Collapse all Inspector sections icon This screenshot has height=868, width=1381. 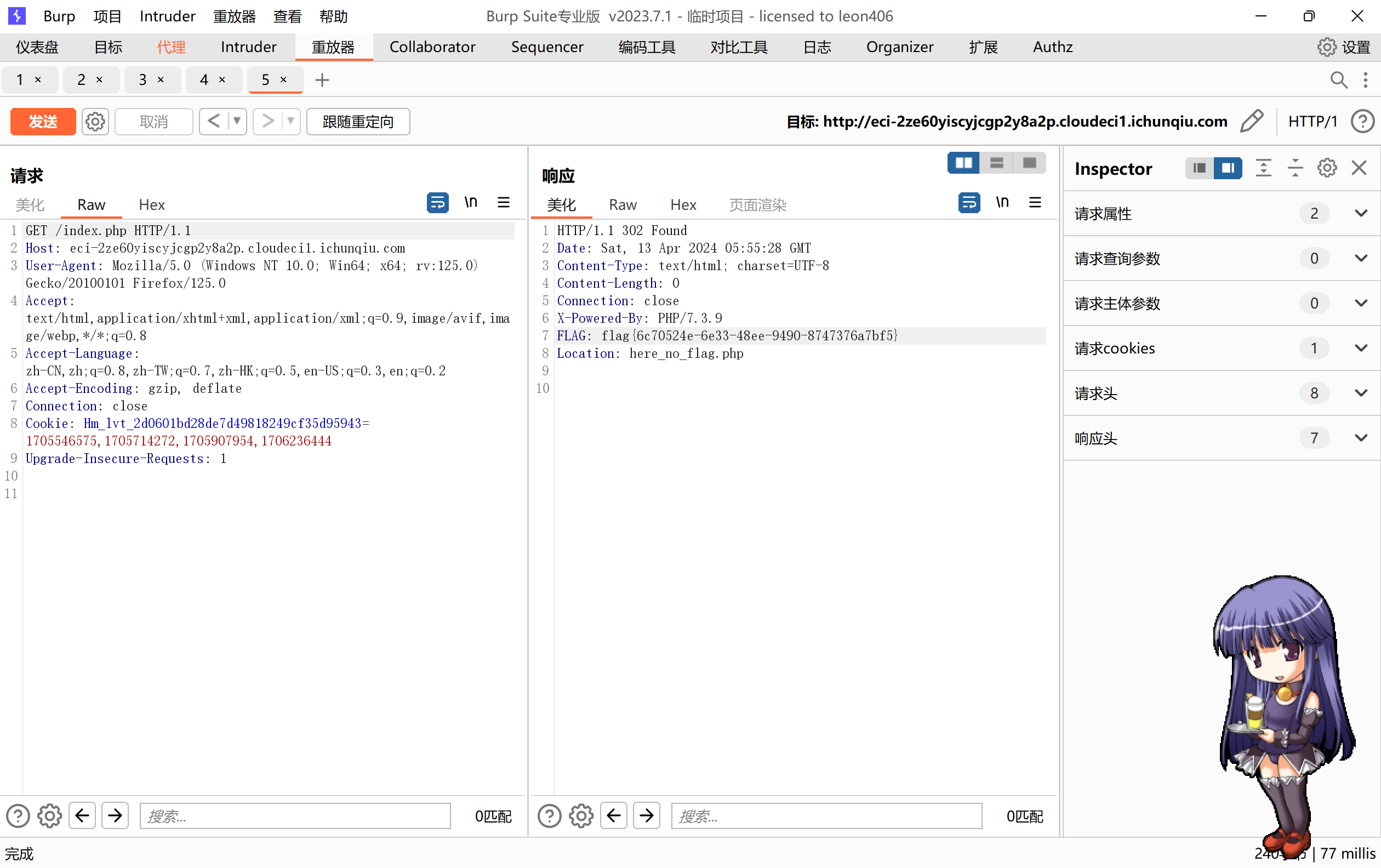pyautogui.click(x=1295, y=168)
